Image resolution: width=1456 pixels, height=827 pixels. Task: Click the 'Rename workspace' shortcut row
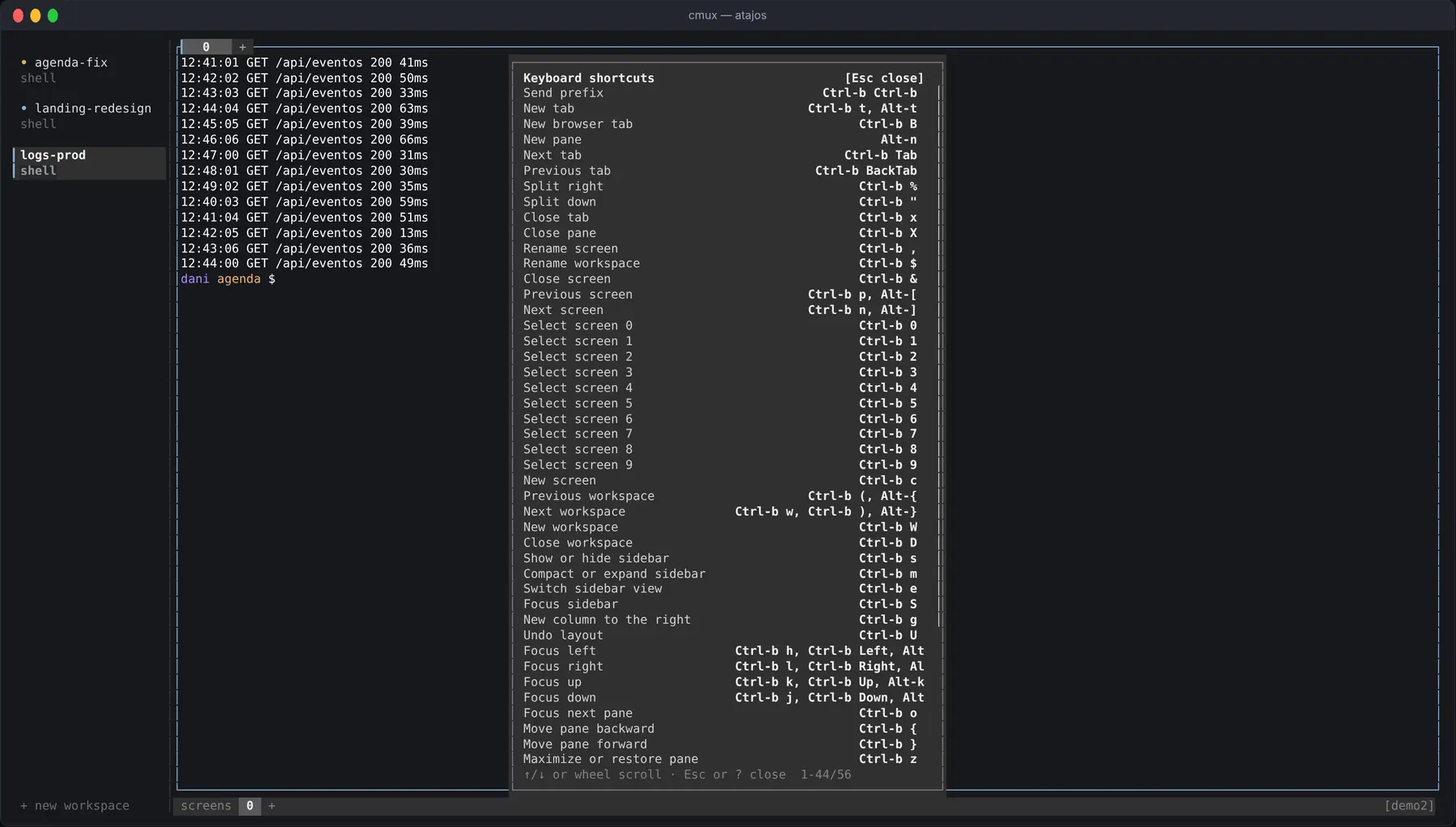[720, 263]
